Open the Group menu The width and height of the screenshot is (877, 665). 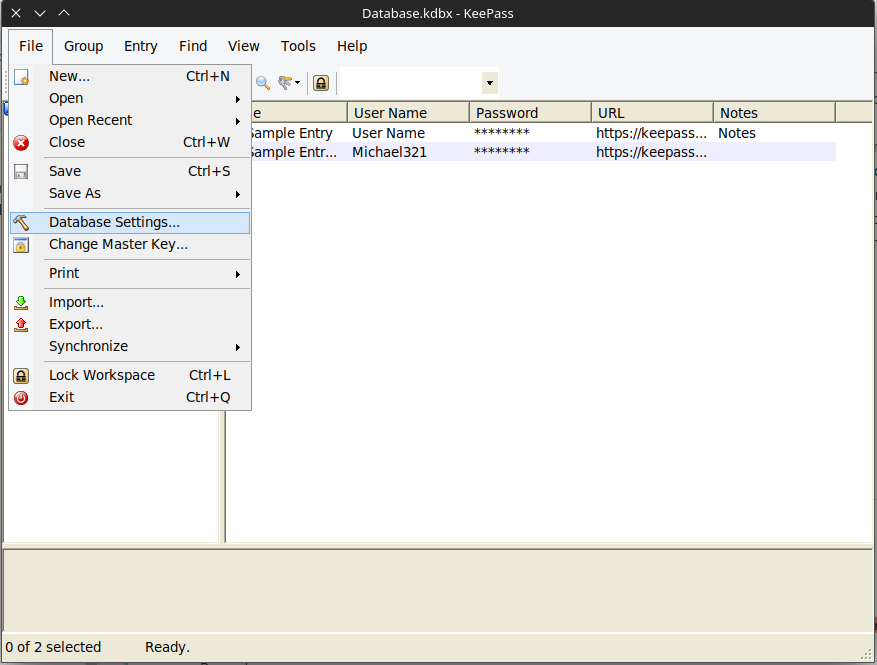pyautogui.click(x=83, y=46)
